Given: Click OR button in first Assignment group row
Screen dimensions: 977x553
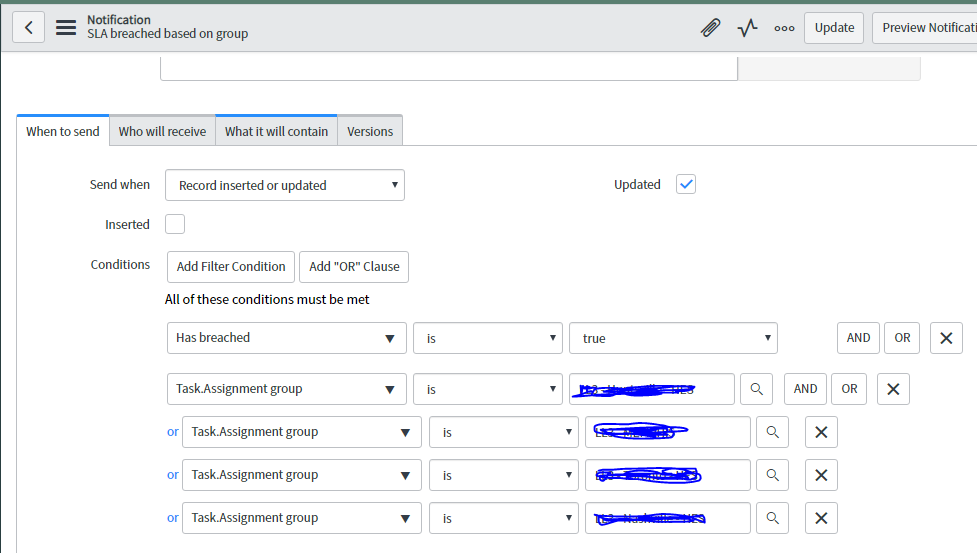Looking at the screenshot, I should [849, 389].
